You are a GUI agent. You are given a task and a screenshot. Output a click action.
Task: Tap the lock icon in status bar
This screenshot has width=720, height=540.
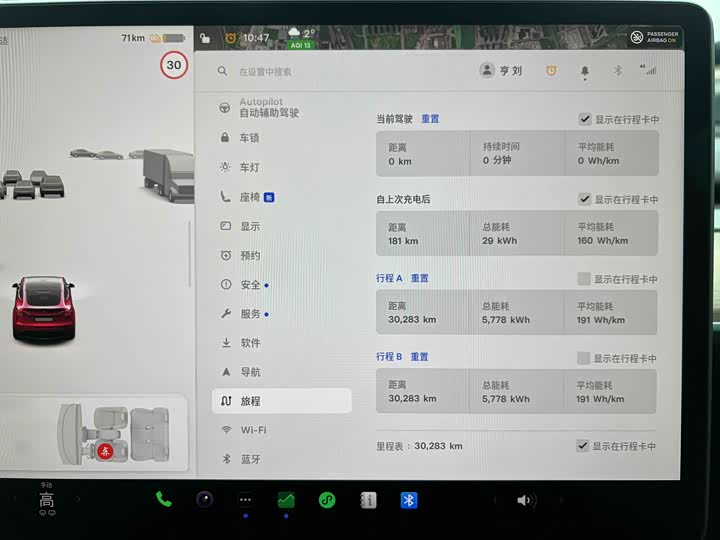[x=205, y=38]
